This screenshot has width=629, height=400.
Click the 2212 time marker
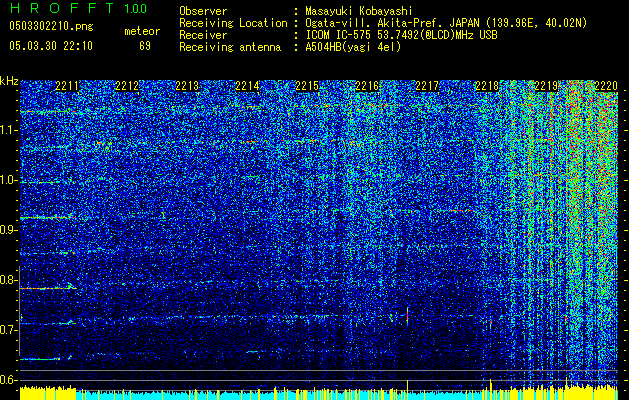[127, 86]
